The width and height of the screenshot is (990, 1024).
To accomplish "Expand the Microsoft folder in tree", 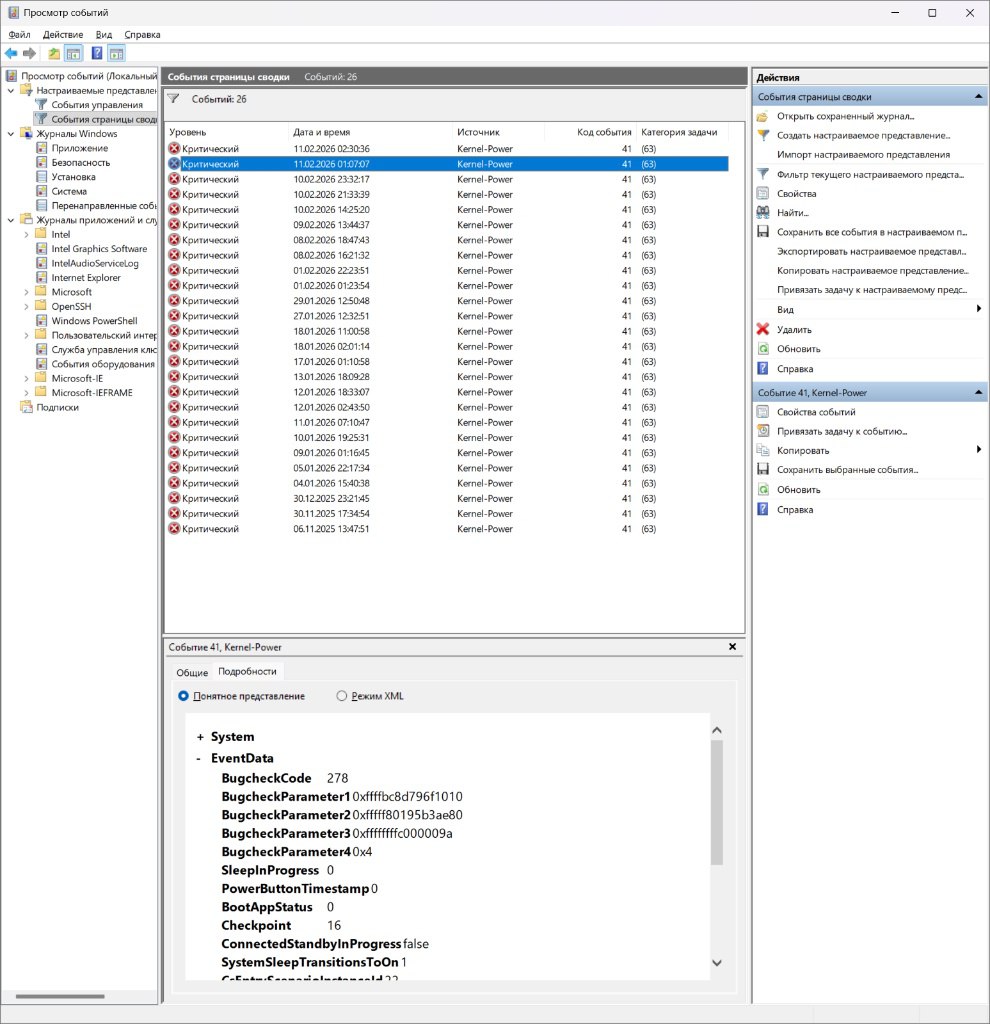I will (26, 292).
